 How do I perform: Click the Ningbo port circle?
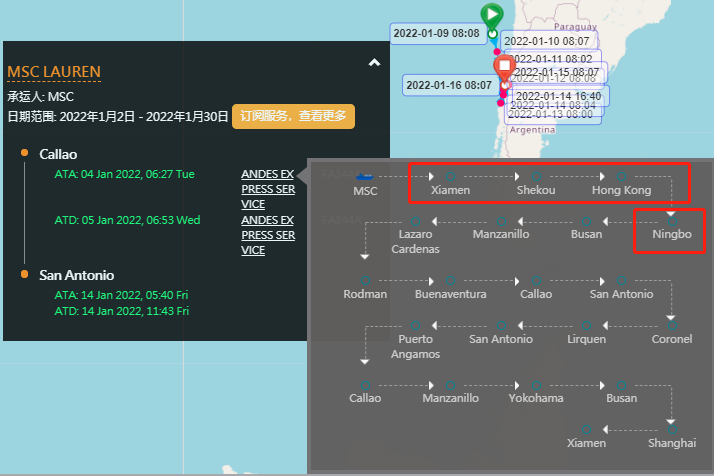pyautogui.click(x=672, y=221)
